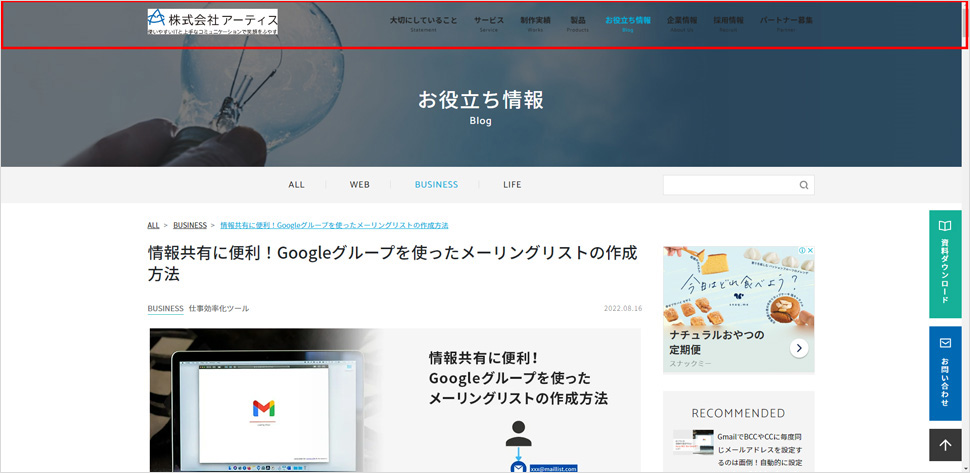970x473 pixels.
Task: Click the article main heading
Action: [x=392, y=263]
